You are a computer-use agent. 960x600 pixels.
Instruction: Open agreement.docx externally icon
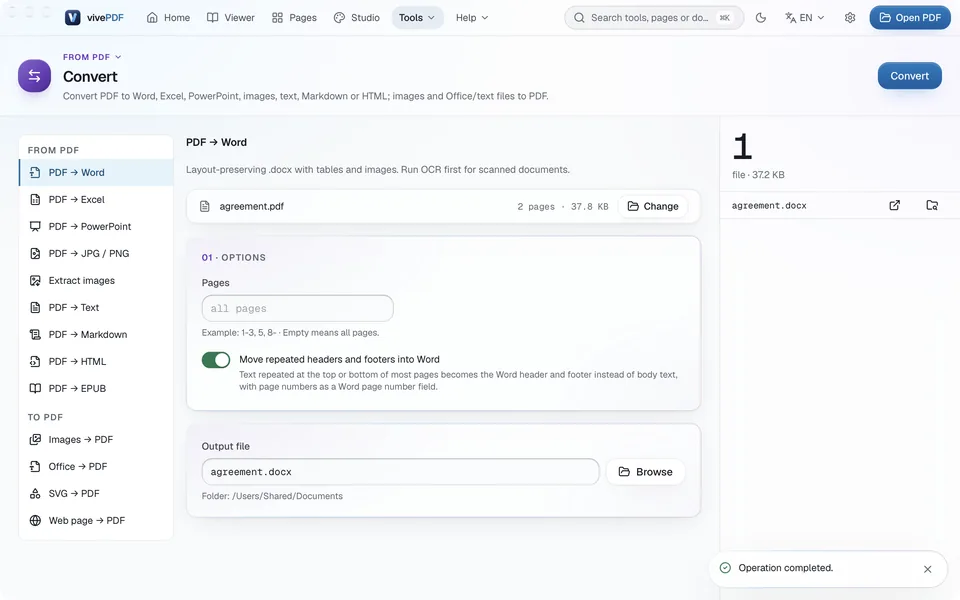coord(894,206)
